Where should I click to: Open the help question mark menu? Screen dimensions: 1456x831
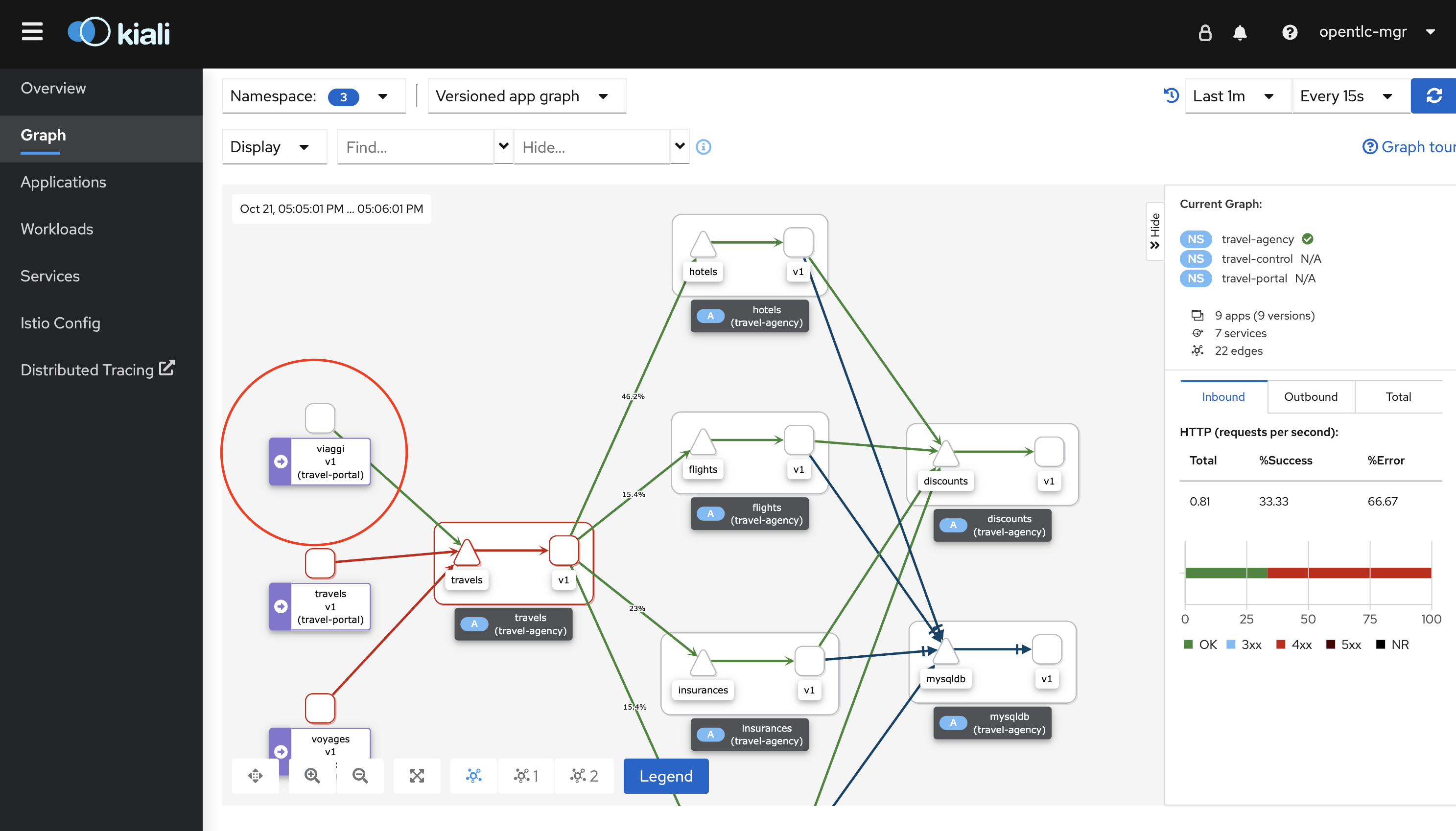[x=1290, y=32]
